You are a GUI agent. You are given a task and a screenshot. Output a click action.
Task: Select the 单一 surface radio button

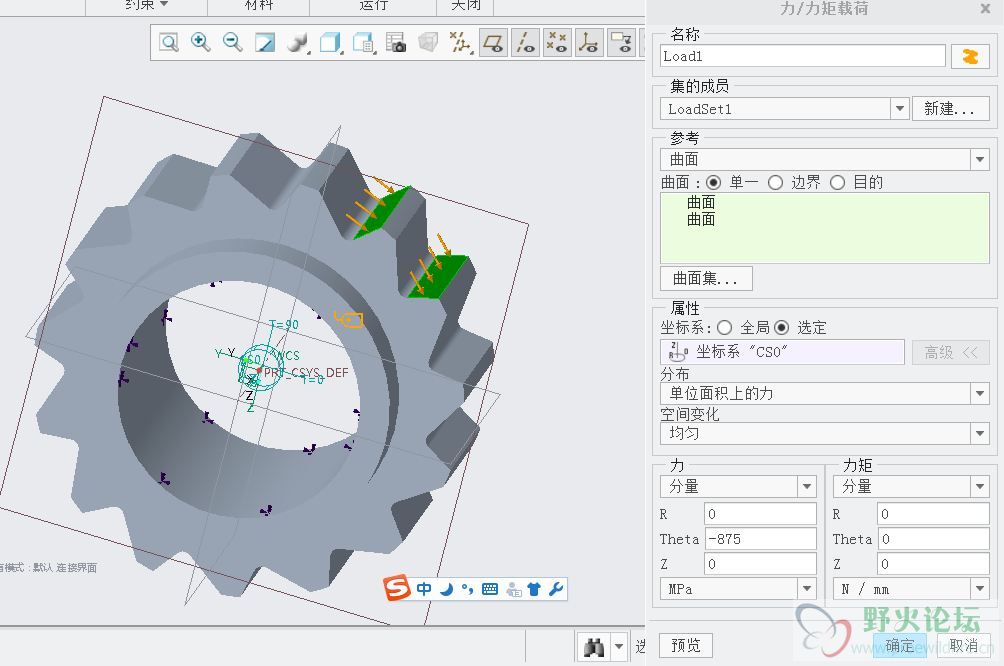pos(713,183)
